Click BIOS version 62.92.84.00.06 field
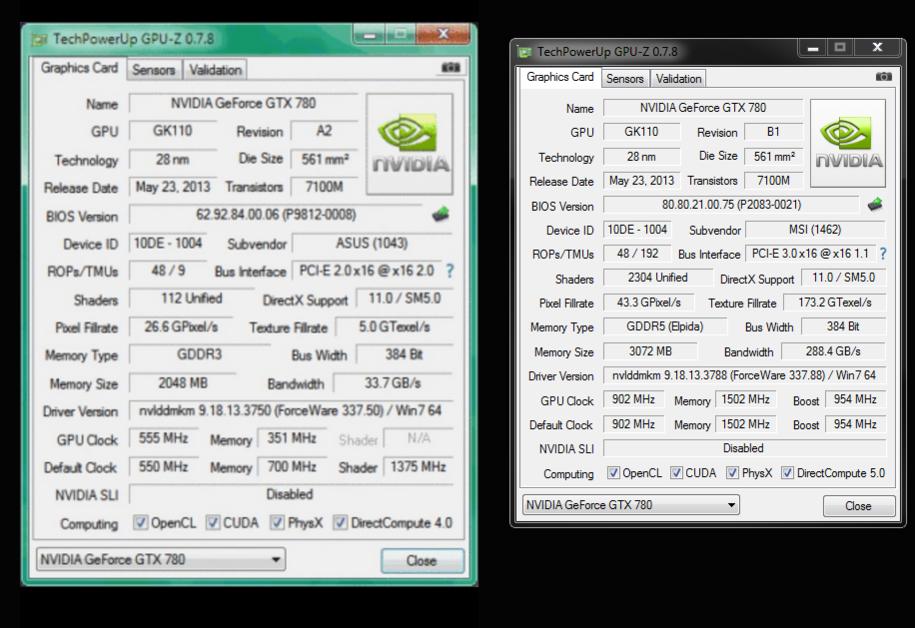 (x=275, y=215)
